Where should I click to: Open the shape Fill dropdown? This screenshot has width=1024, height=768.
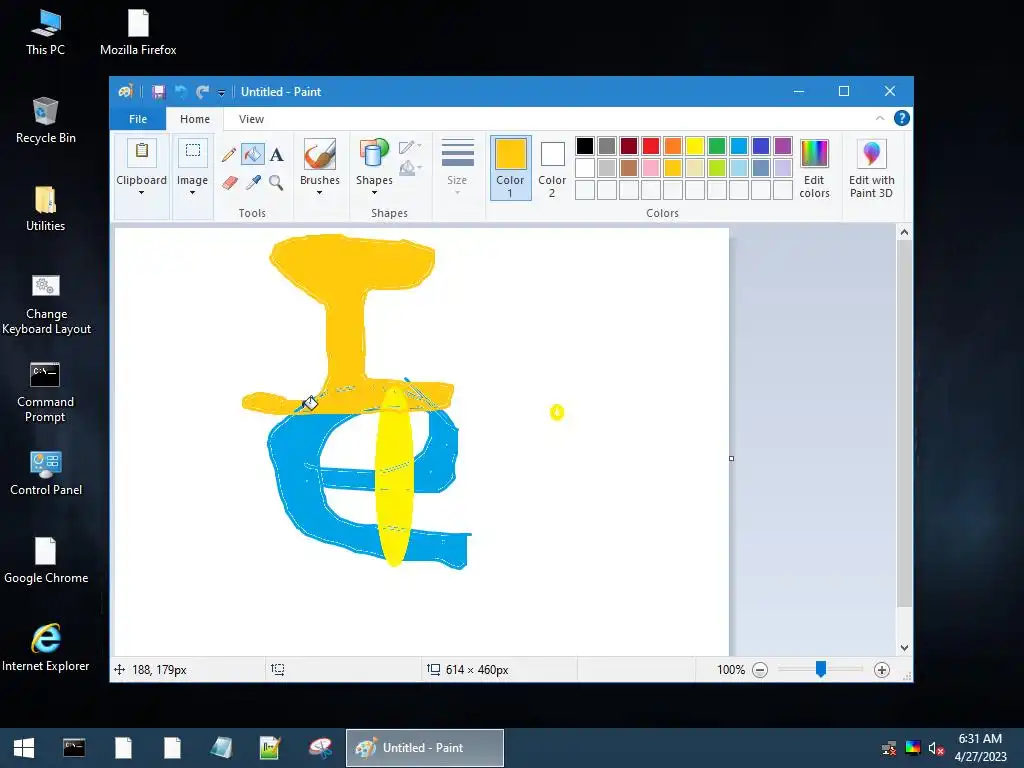click(411, 169)
